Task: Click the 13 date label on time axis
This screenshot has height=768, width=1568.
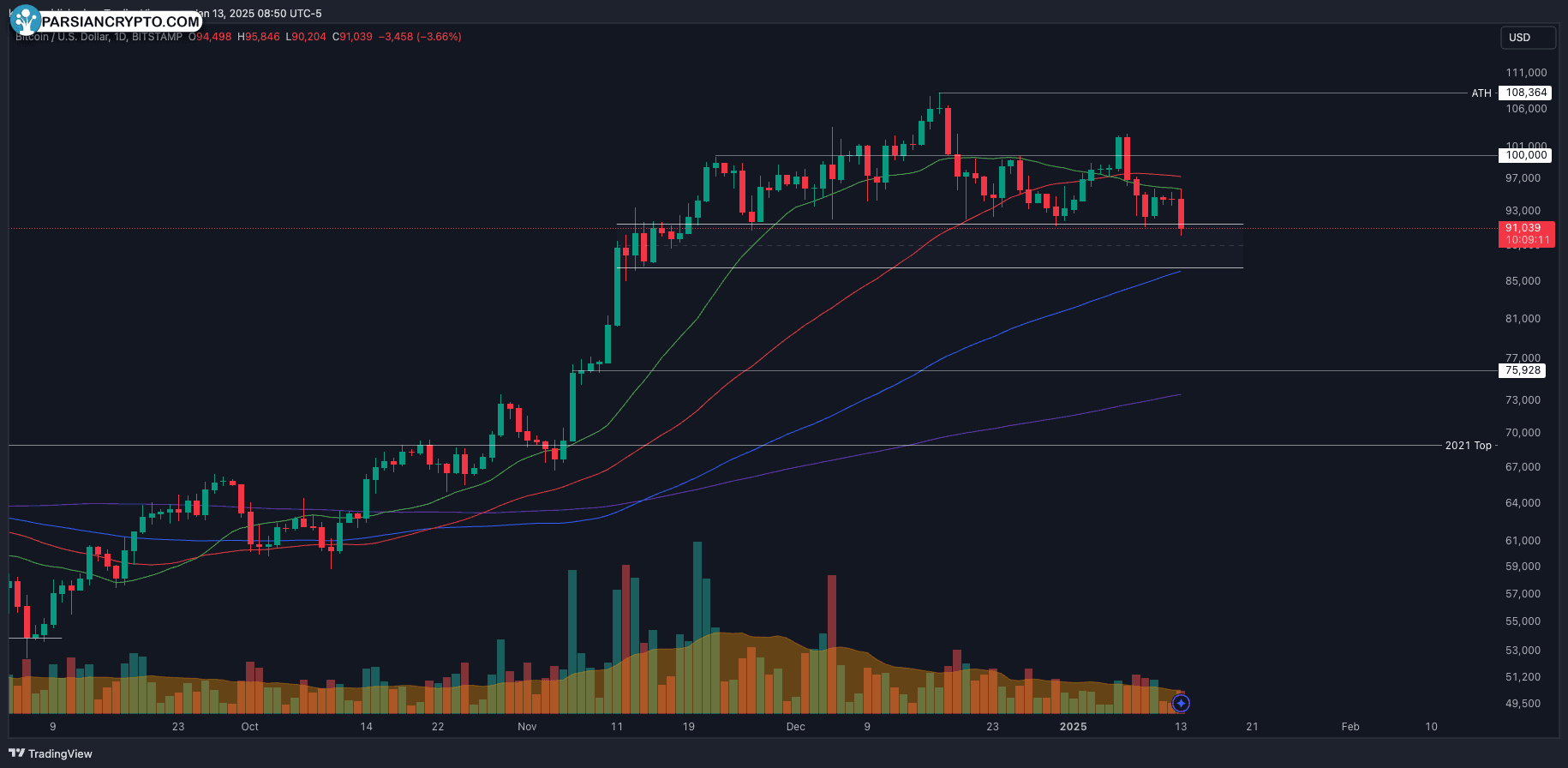Action: click(x=1181, y=727)
